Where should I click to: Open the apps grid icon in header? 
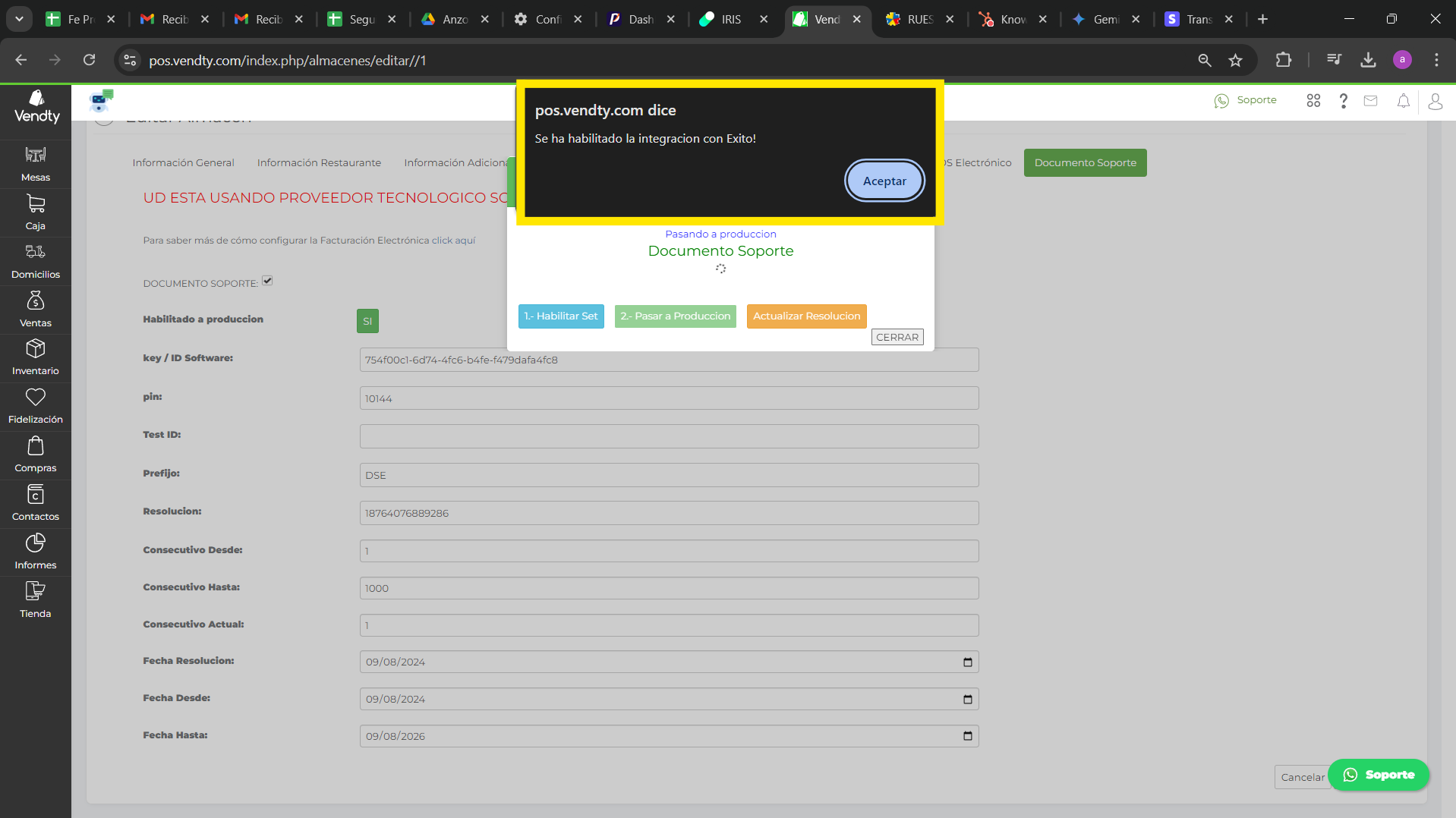[x=1313, y=101]
